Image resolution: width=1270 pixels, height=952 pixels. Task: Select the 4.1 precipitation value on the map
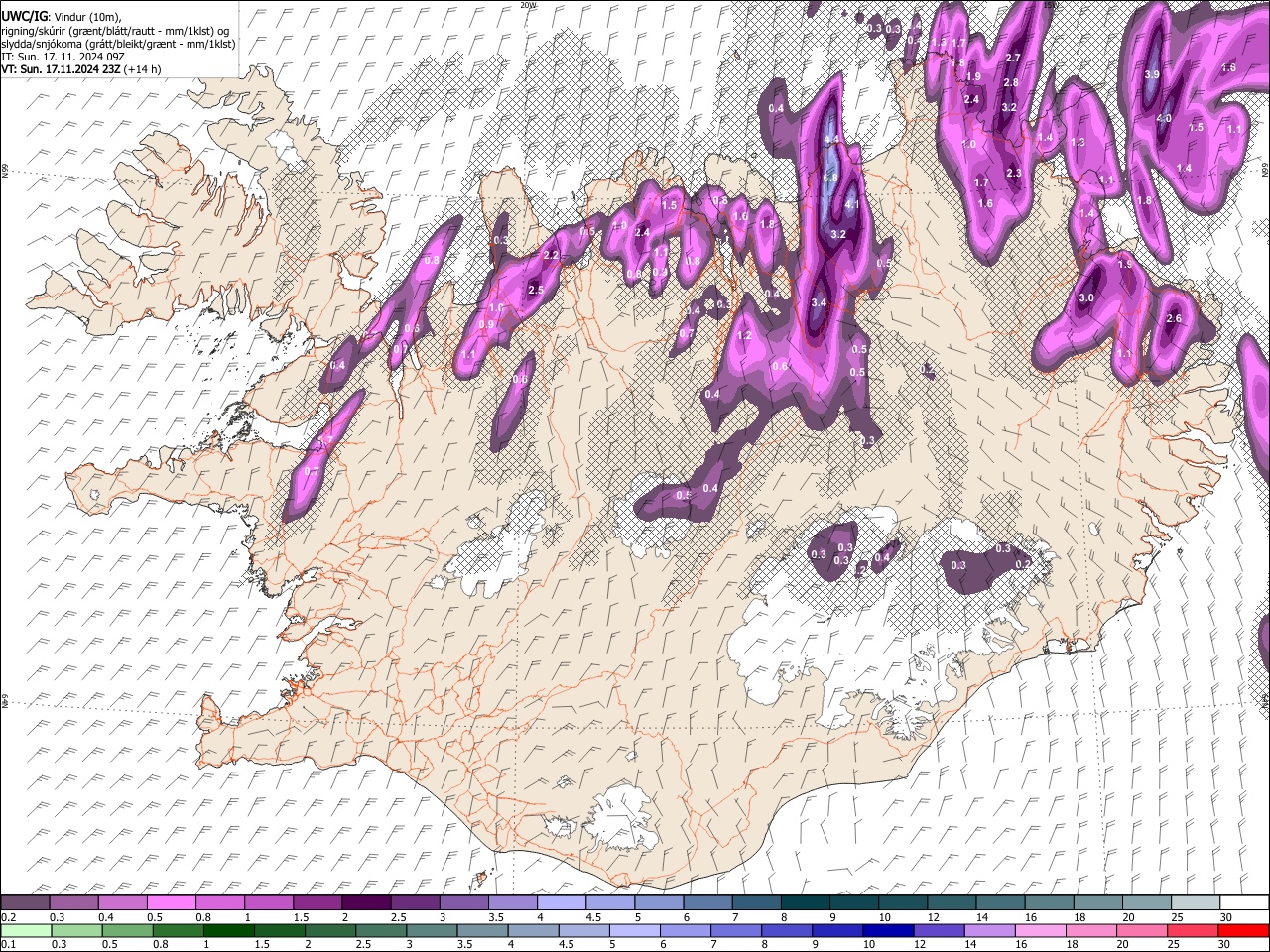pos(850,205)
